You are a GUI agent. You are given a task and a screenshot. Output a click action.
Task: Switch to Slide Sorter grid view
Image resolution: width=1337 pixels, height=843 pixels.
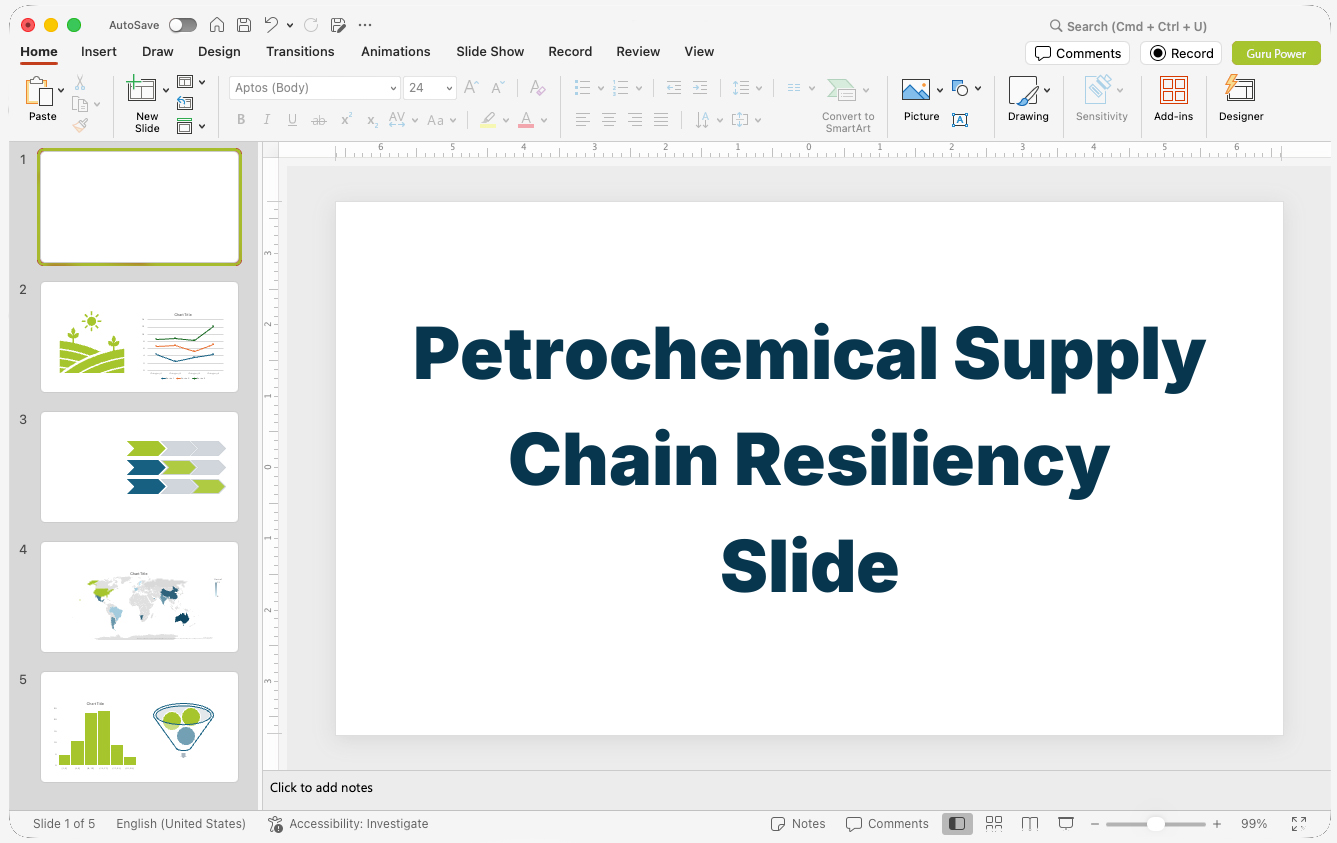point(994,824)
